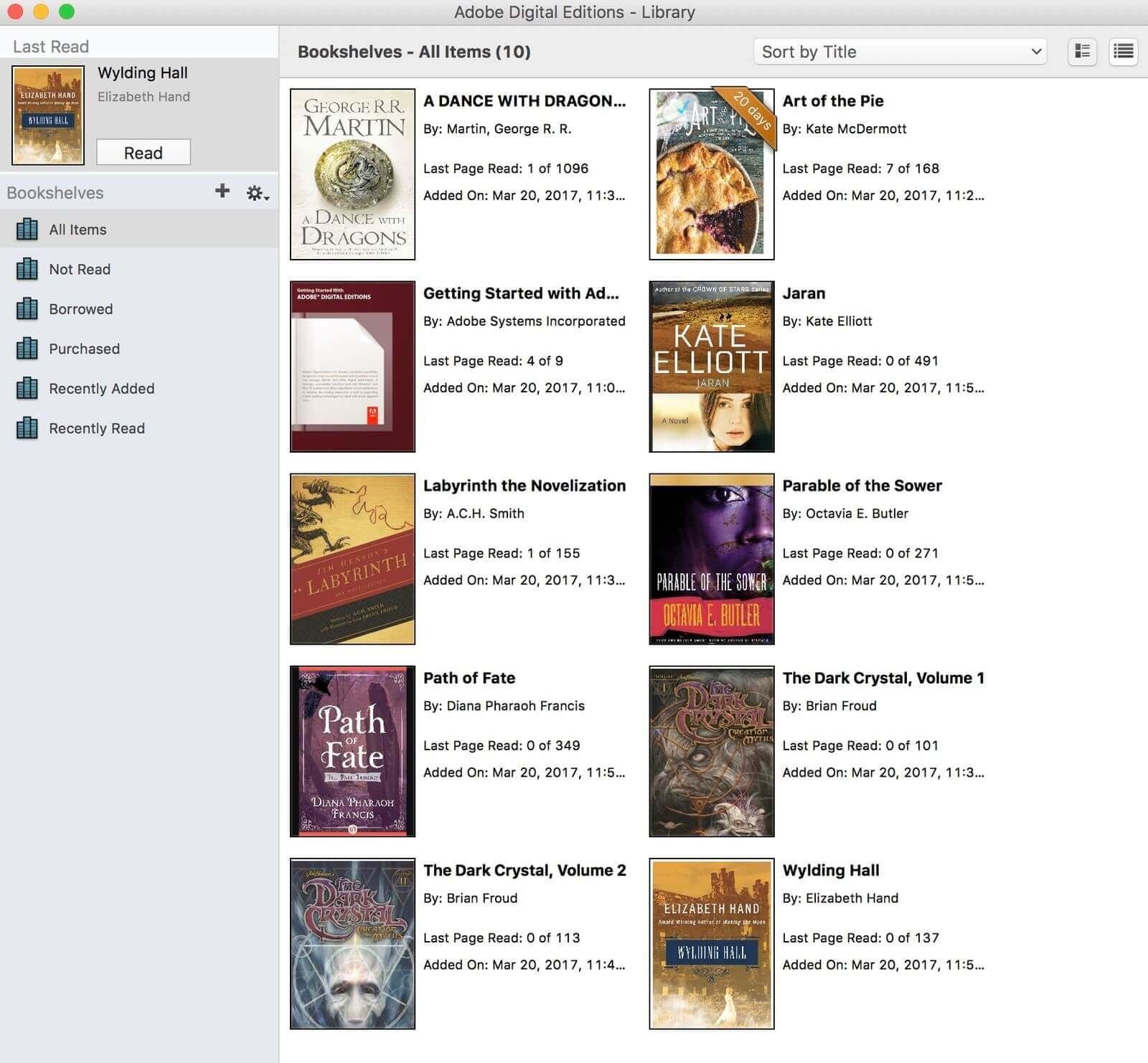
Task: Click 'By: Kate McDermott' author text
Action: coord(844,129)
